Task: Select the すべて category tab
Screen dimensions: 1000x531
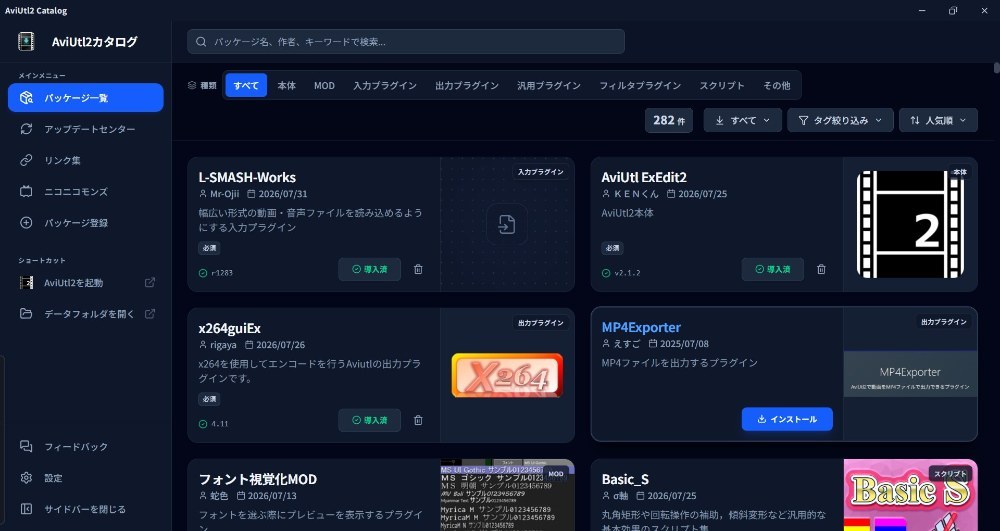Action: [246, 85]
